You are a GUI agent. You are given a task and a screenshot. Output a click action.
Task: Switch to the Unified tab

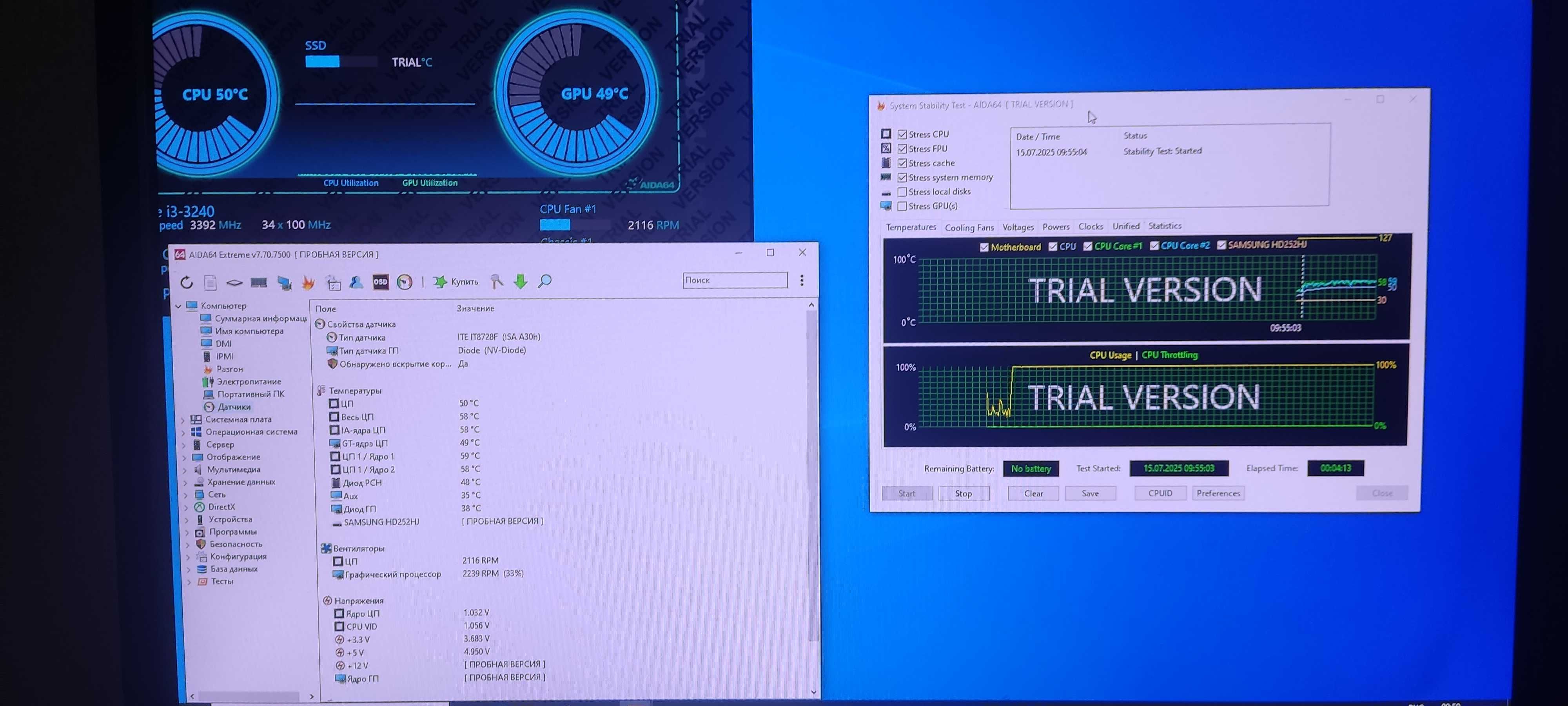pyautogui.click(x=1125, y=226)
